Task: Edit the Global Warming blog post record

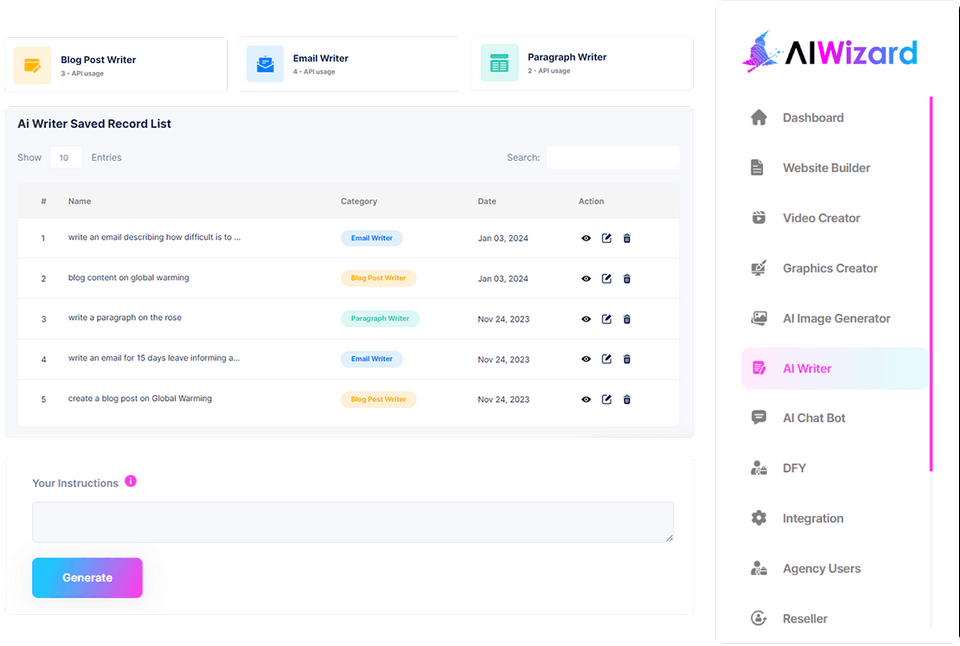Action: tap(606, 399)
